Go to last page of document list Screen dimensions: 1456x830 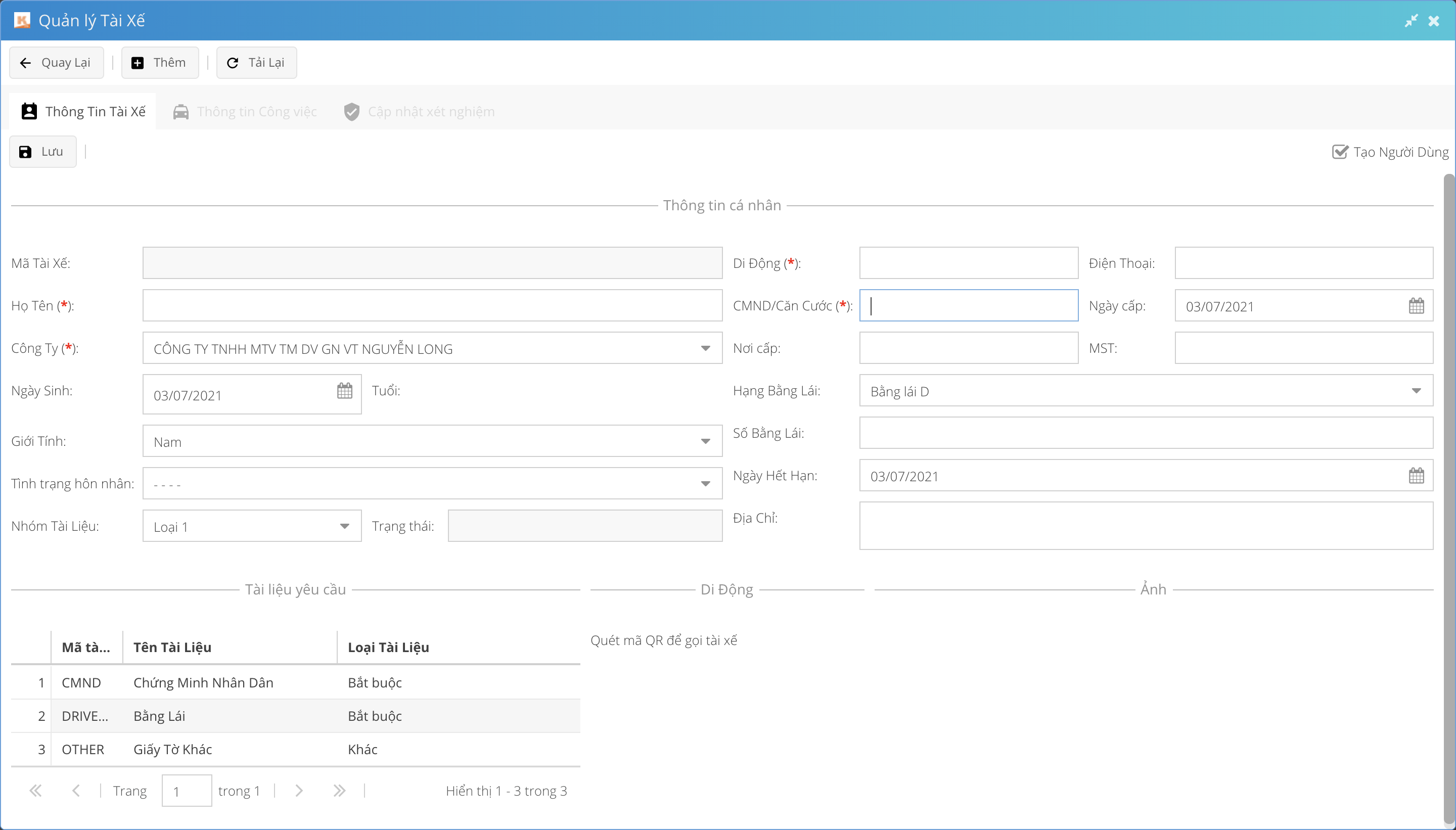coord(339,791)
